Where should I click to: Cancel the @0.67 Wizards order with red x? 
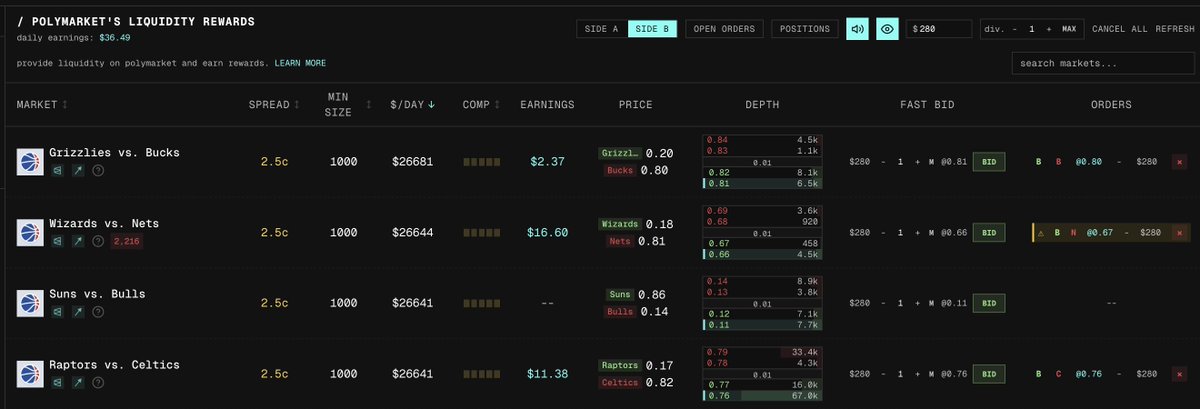pos(1179,233)
